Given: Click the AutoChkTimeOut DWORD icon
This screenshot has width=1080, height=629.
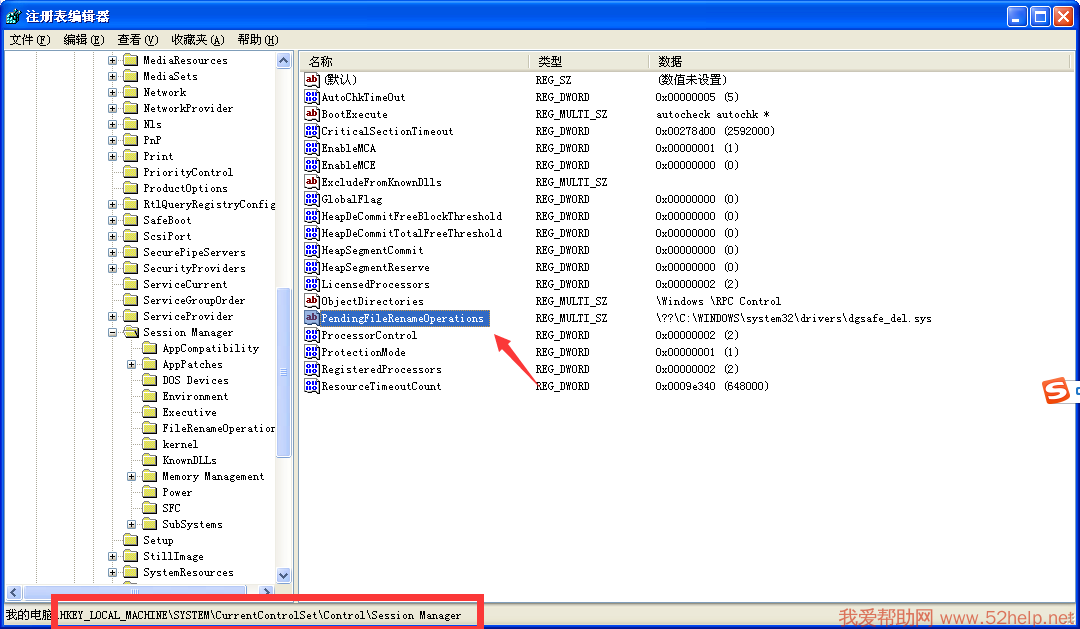Looking at the screenshot, I should [312, 97].
